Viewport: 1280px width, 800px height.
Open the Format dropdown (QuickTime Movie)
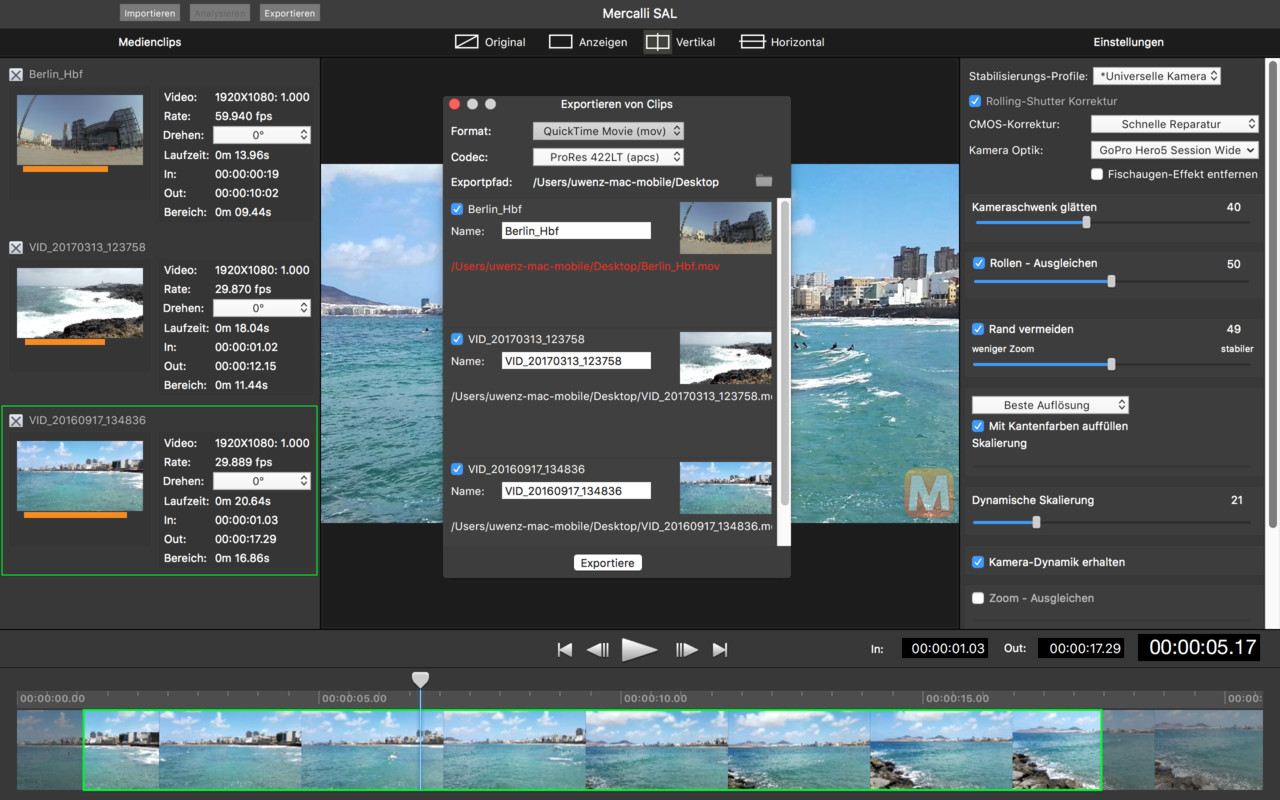pyautogui.click(x=608, y=131)
